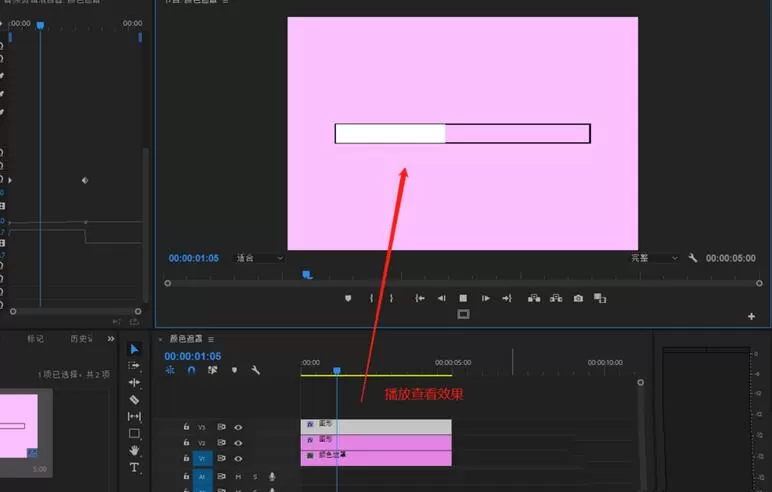
Task: Click the project item thumbnail preview
Action: pos(19,426)
